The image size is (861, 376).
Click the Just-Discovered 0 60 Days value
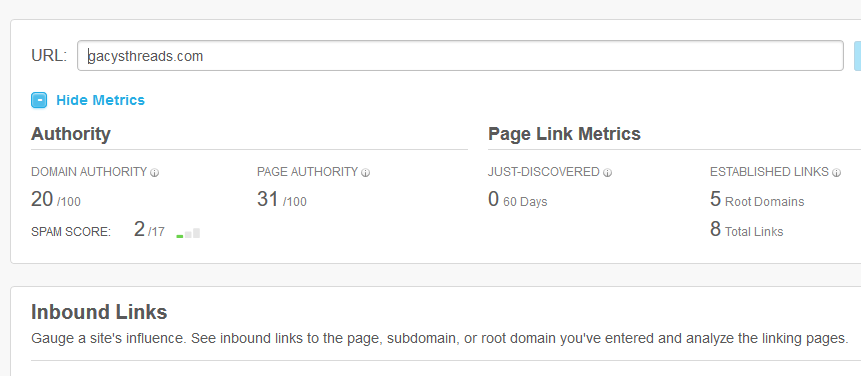(517, 199)
